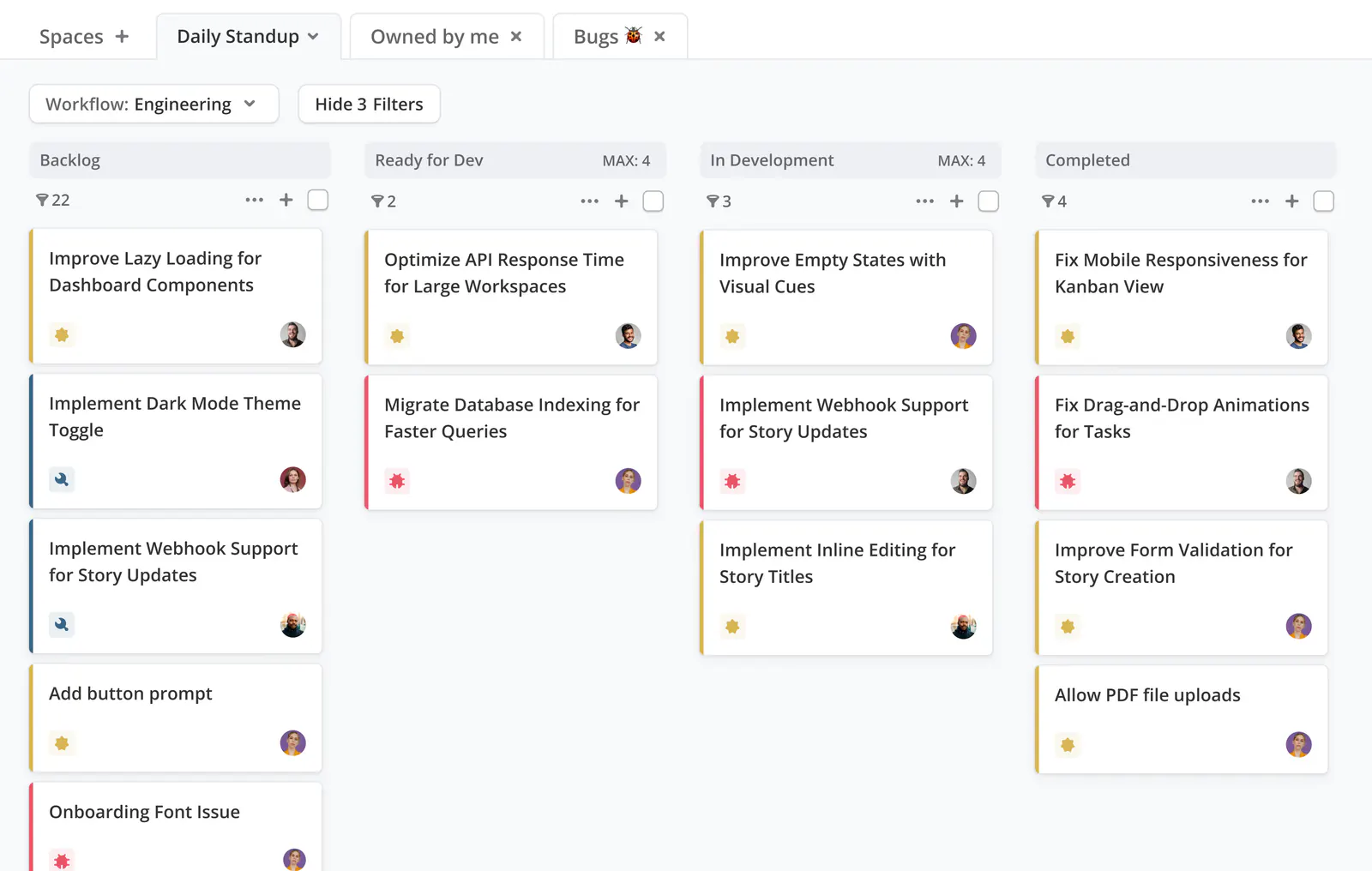Screen dimensions: 1372x871
Task: Add a story to Completed column
Action: (x=1292, y=201)
